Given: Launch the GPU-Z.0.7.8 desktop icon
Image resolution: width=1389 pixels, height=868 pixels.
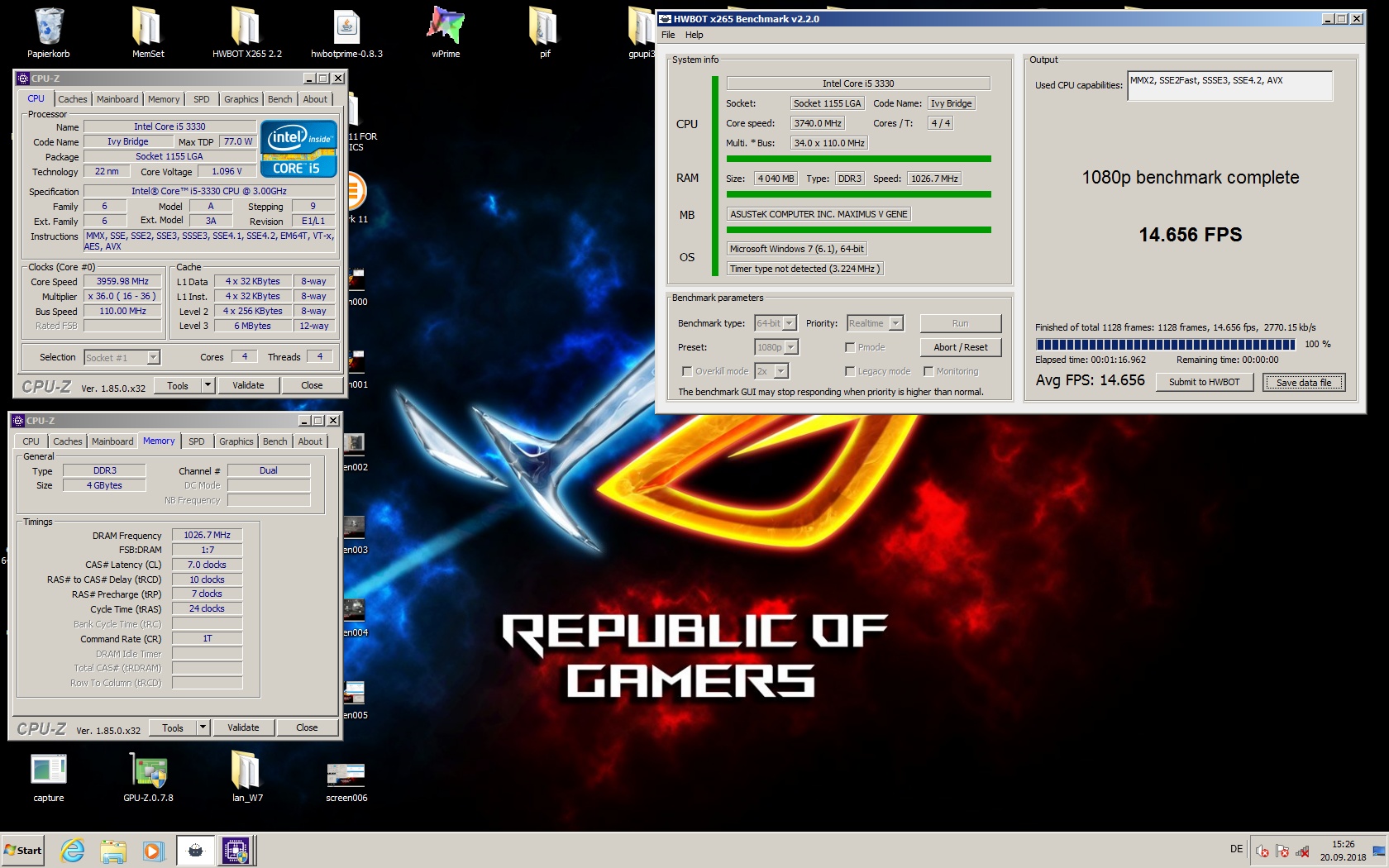Looking at the screenshot, I should 148,778.
